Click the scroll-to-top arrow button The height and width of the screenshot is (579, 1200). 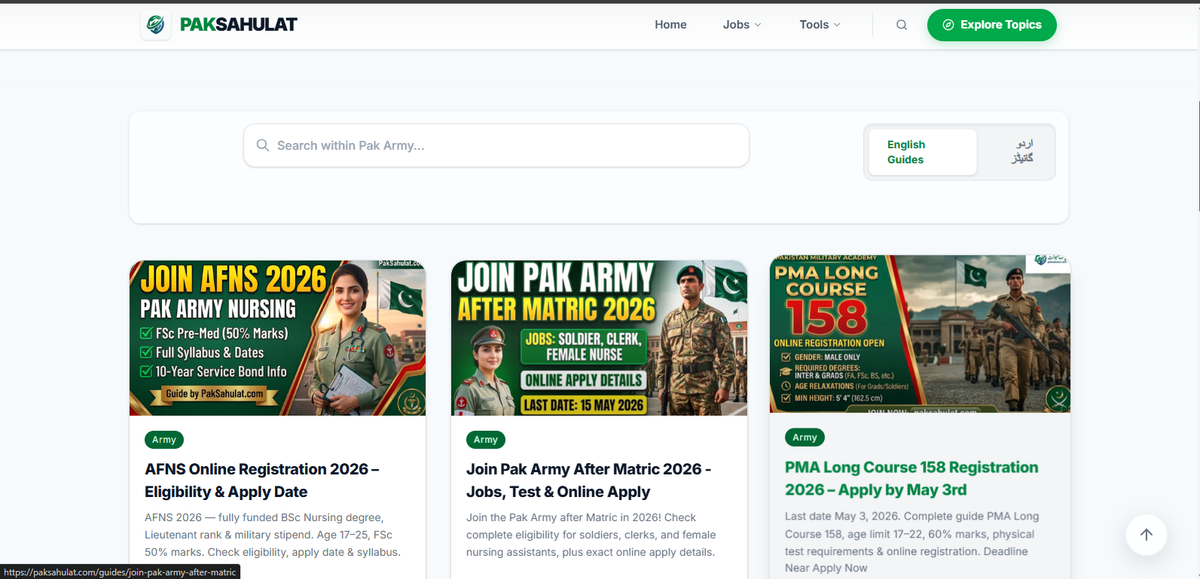[1146, 535]
